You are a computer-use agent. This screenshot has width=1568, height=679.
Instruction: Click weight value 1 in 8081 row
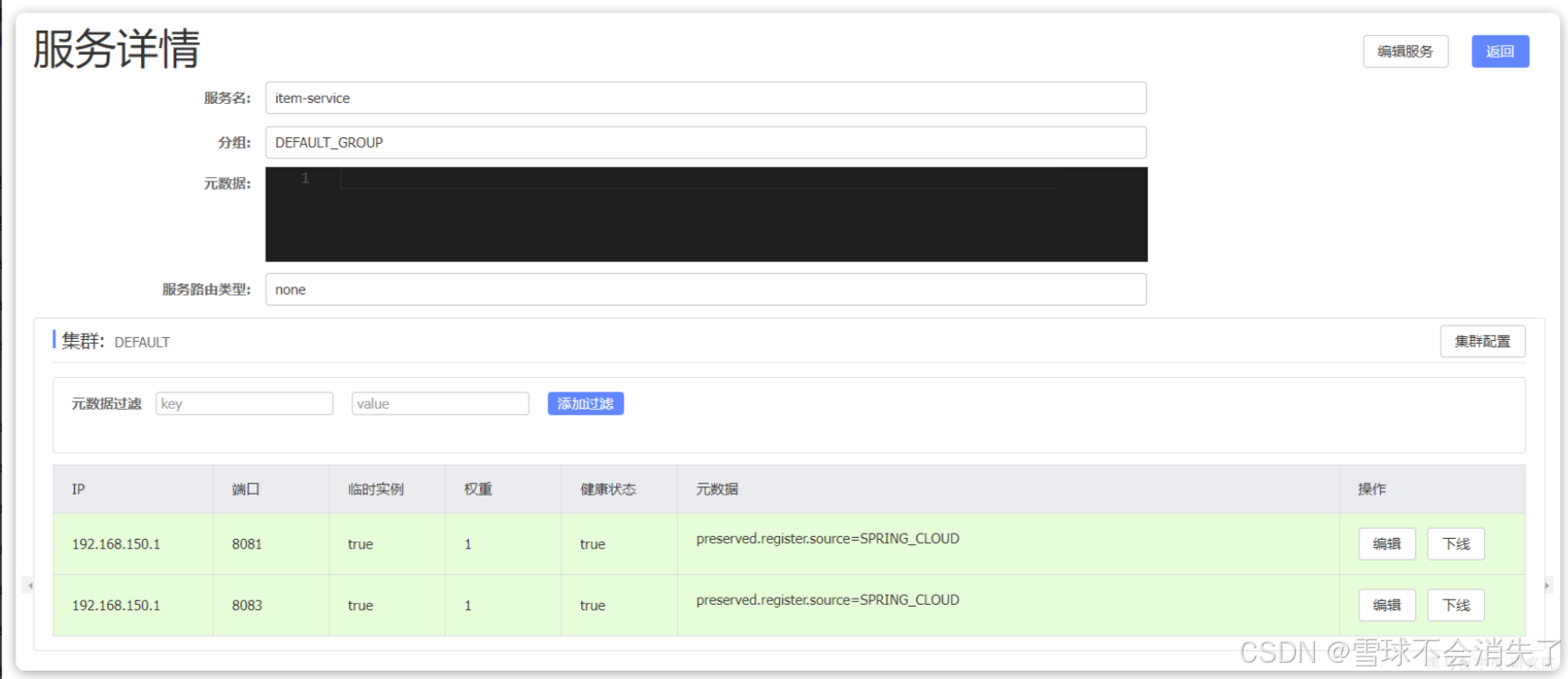468,544
